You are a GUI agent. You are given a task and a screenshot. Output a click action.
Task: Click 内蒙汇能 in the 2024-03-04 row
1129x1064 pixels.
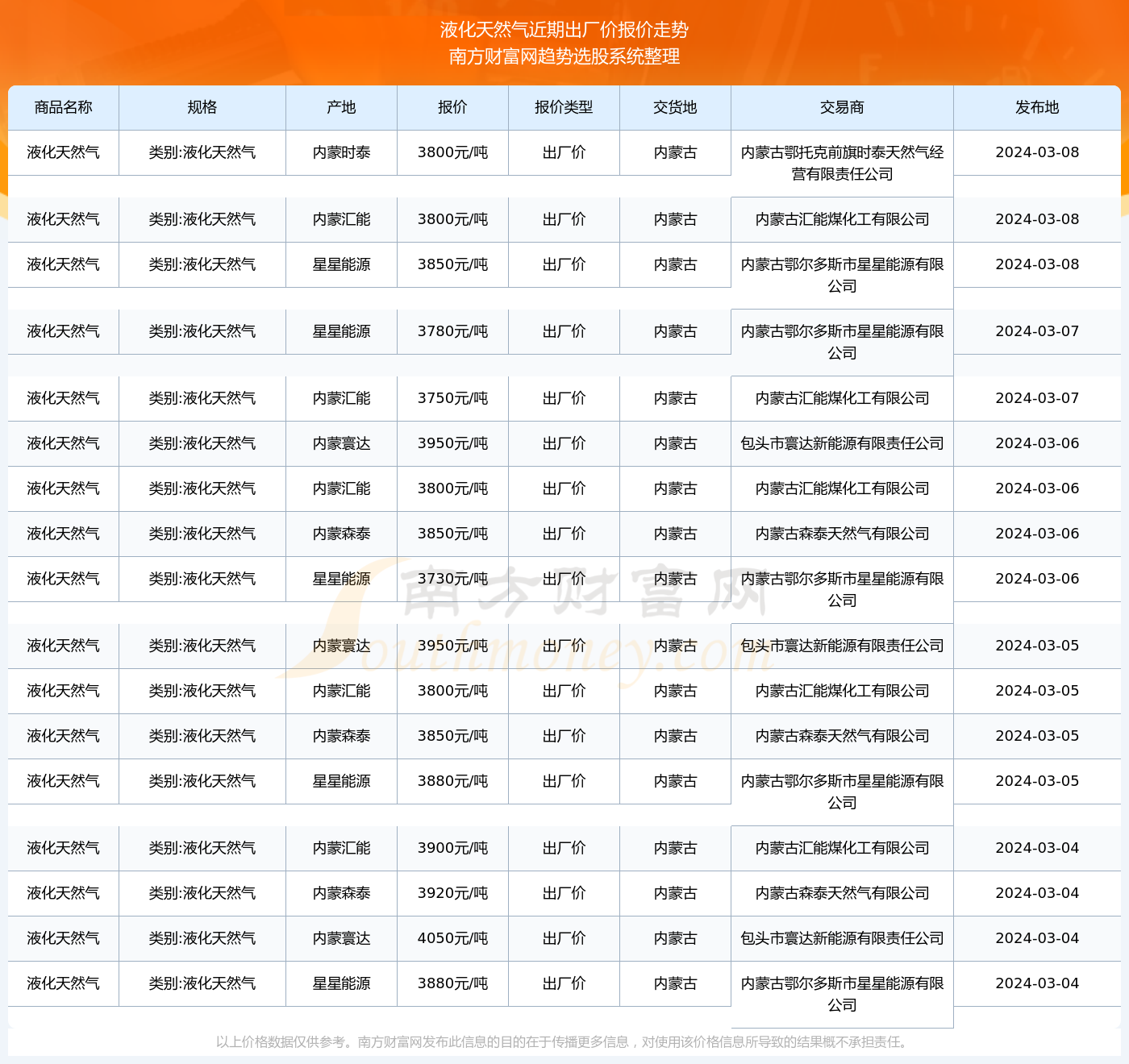tap(342, 848)
